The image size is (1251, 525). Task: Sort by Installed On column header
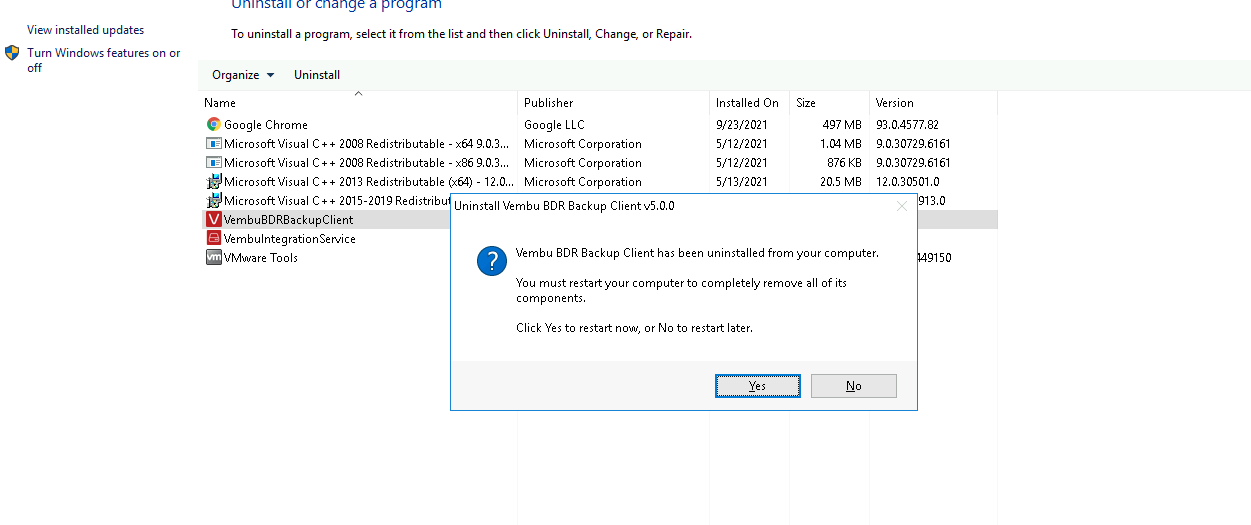(747, 103)
